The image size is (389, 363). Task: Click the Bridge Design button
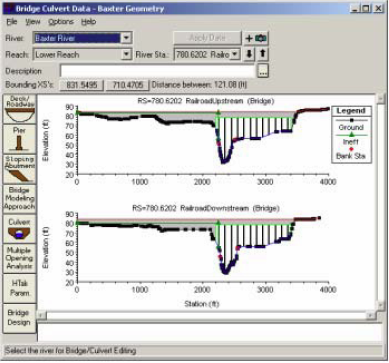(19, 318)
